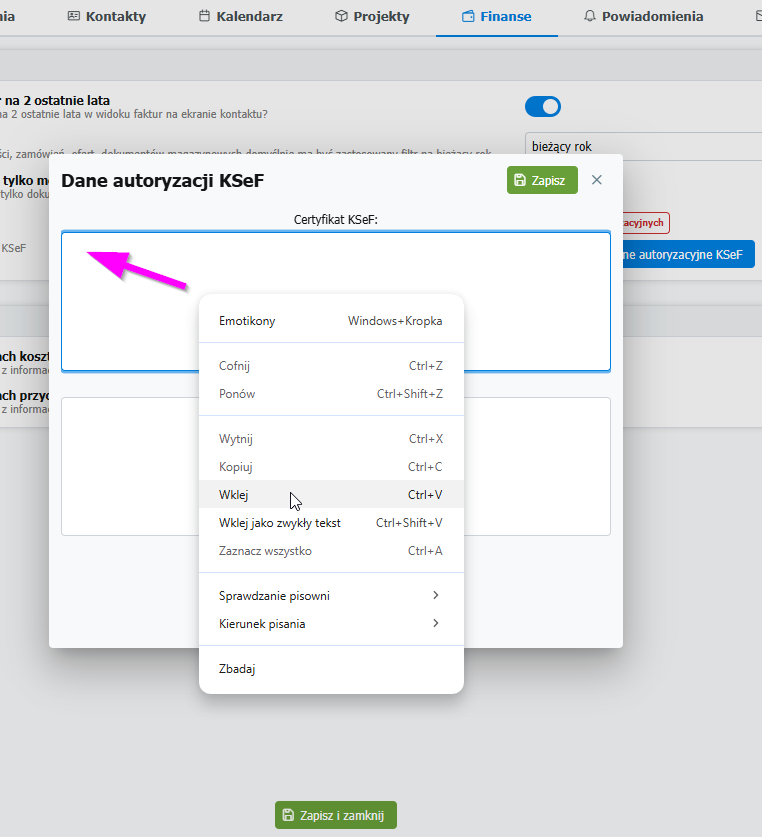Click the Finanse wallet icon
The width and height of the screenshot is (762, 837).
[468, 17]
